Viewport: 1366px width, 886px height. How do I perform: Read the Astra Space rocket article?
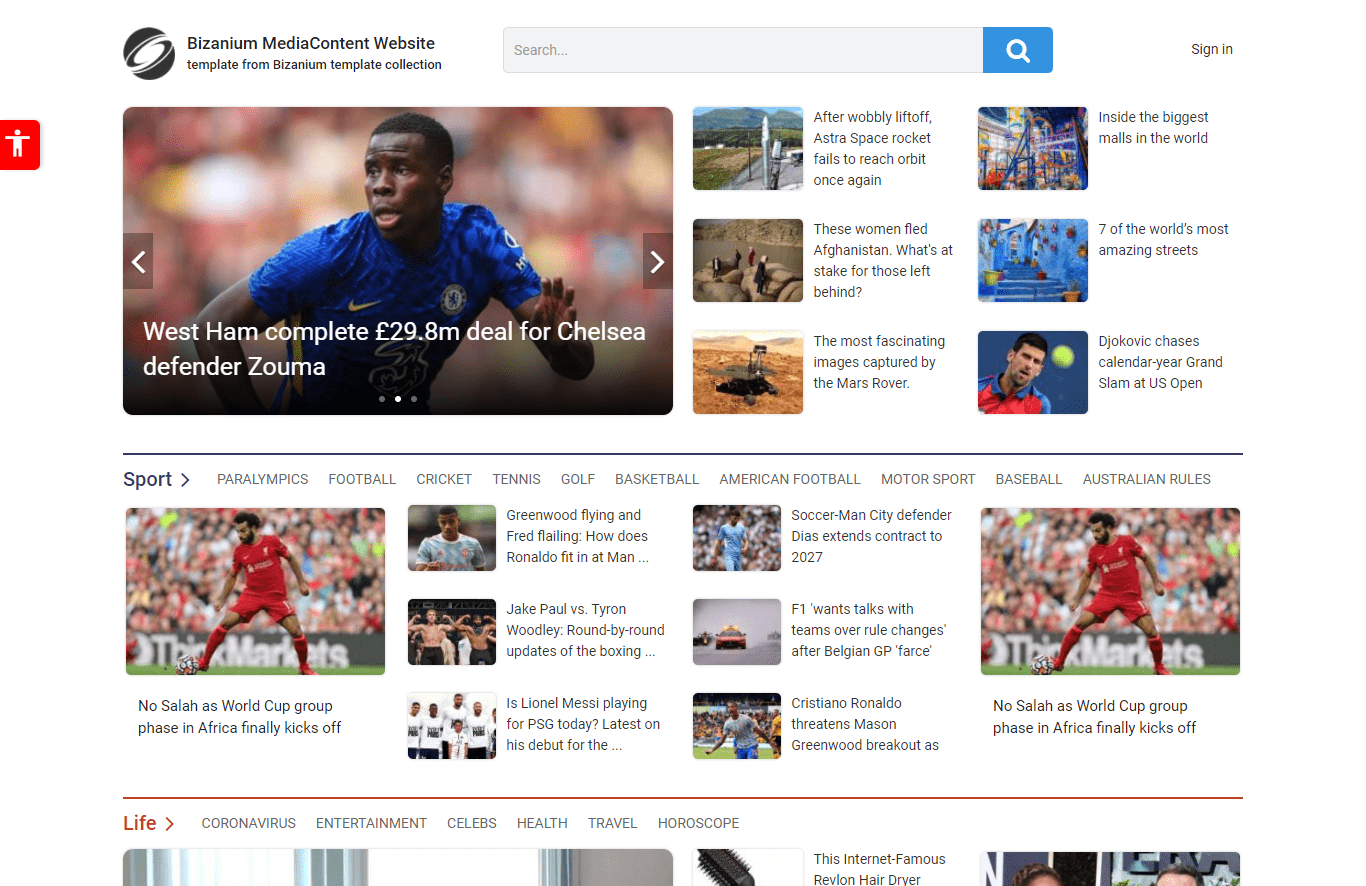(872, 148)
